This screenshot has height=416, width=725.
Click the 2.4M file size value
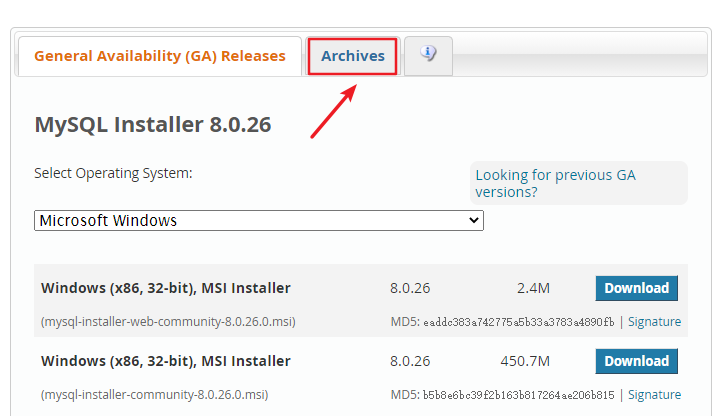tap(533, 288)
